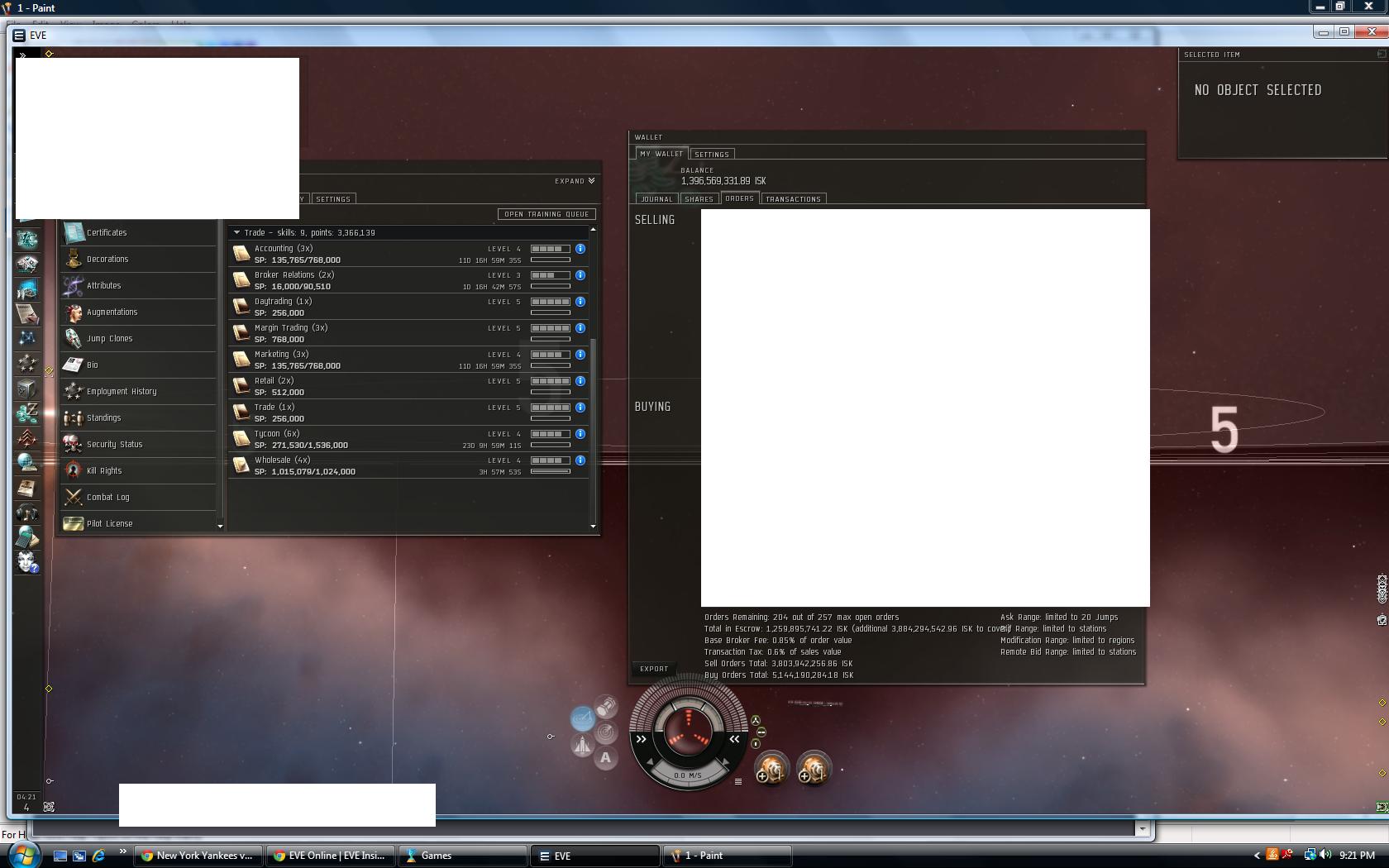This screenshot has height=868, width=1389.
Task: Collapse the Trade skill group
Action: point(236,232)
